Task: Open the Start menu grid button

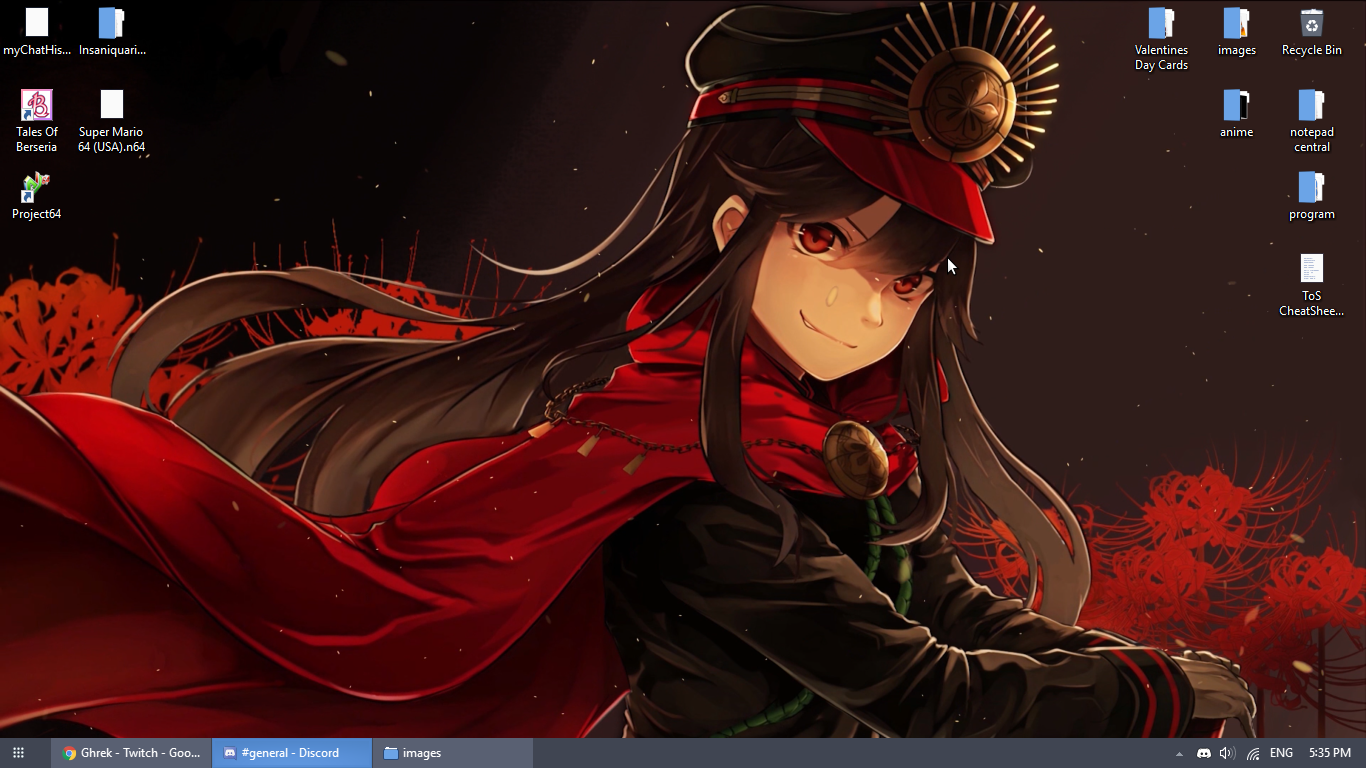Action: (18, 753)
